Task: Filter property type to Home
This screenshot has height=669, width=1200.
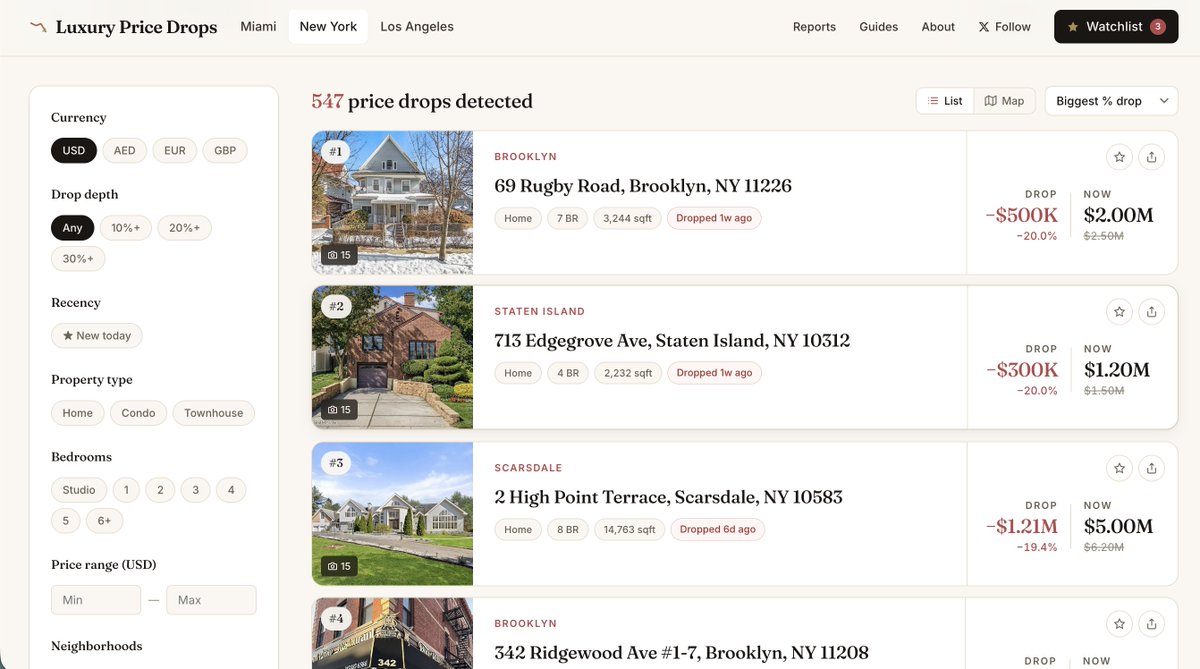Action: (77, 413)
